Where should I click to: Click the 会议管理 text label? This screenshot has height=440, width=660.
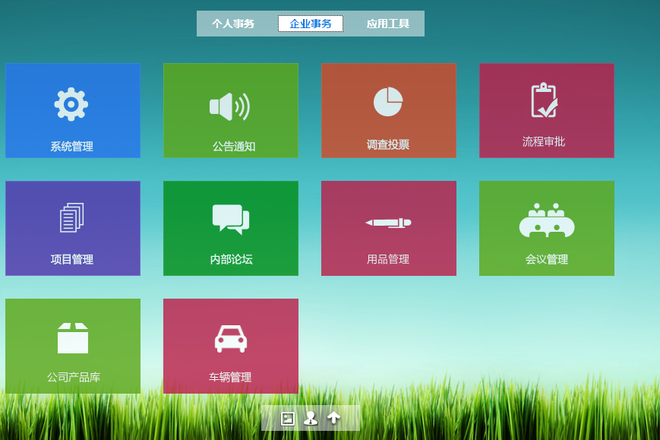546,259
